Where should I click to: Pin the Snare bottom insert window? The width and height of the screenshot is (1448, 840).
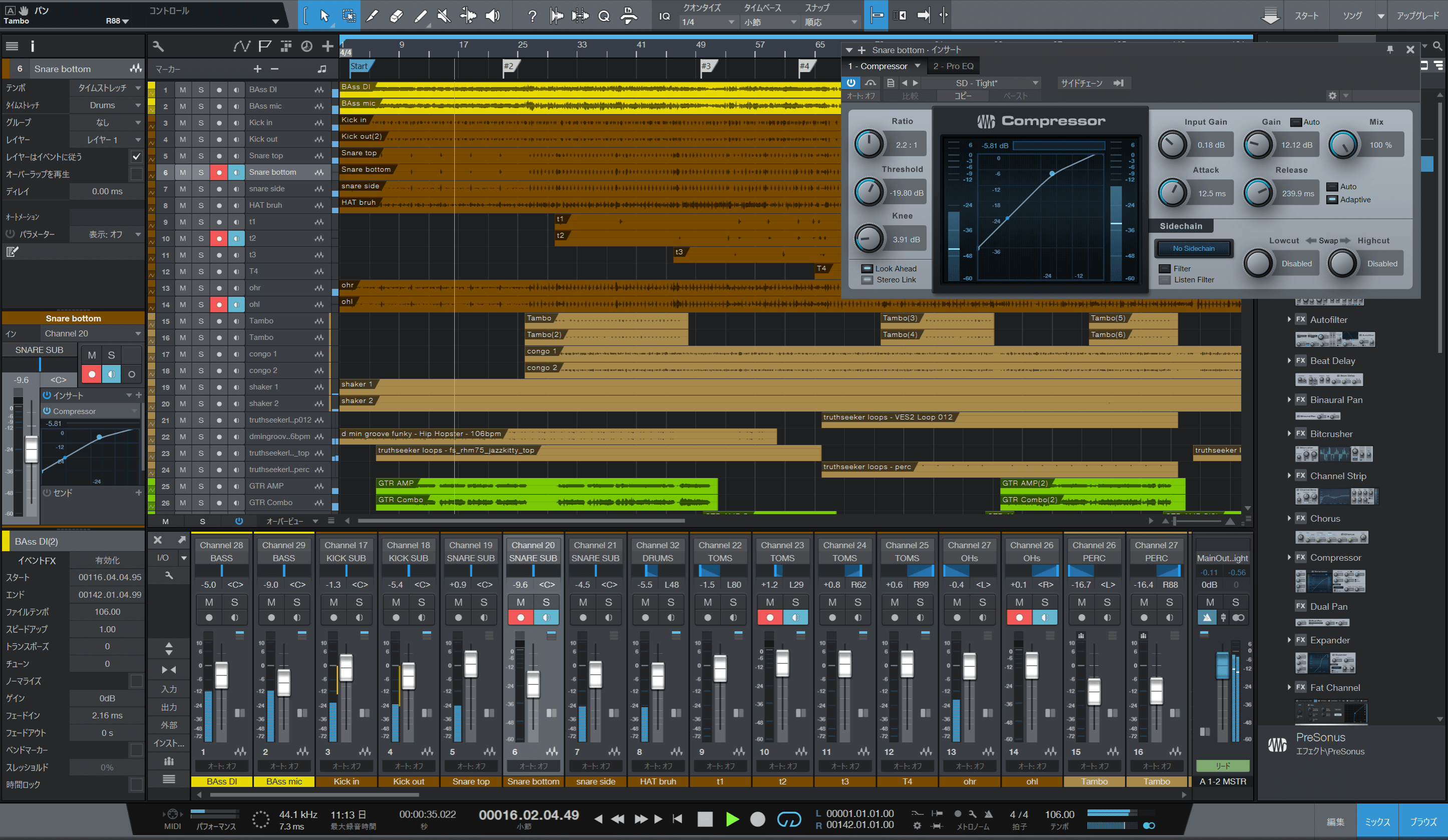[1389, 50]
